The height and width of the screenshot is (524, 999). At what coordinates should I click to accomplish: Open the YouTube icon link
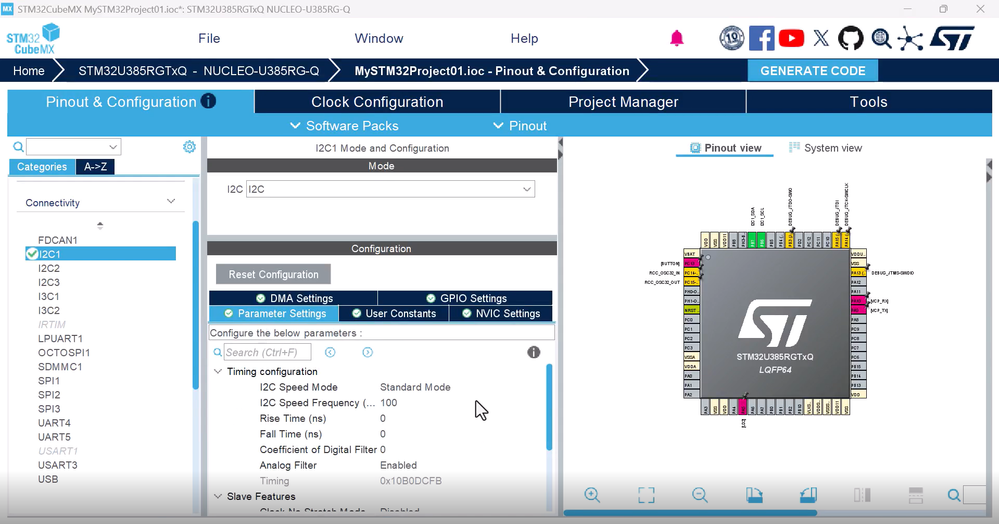791,38
